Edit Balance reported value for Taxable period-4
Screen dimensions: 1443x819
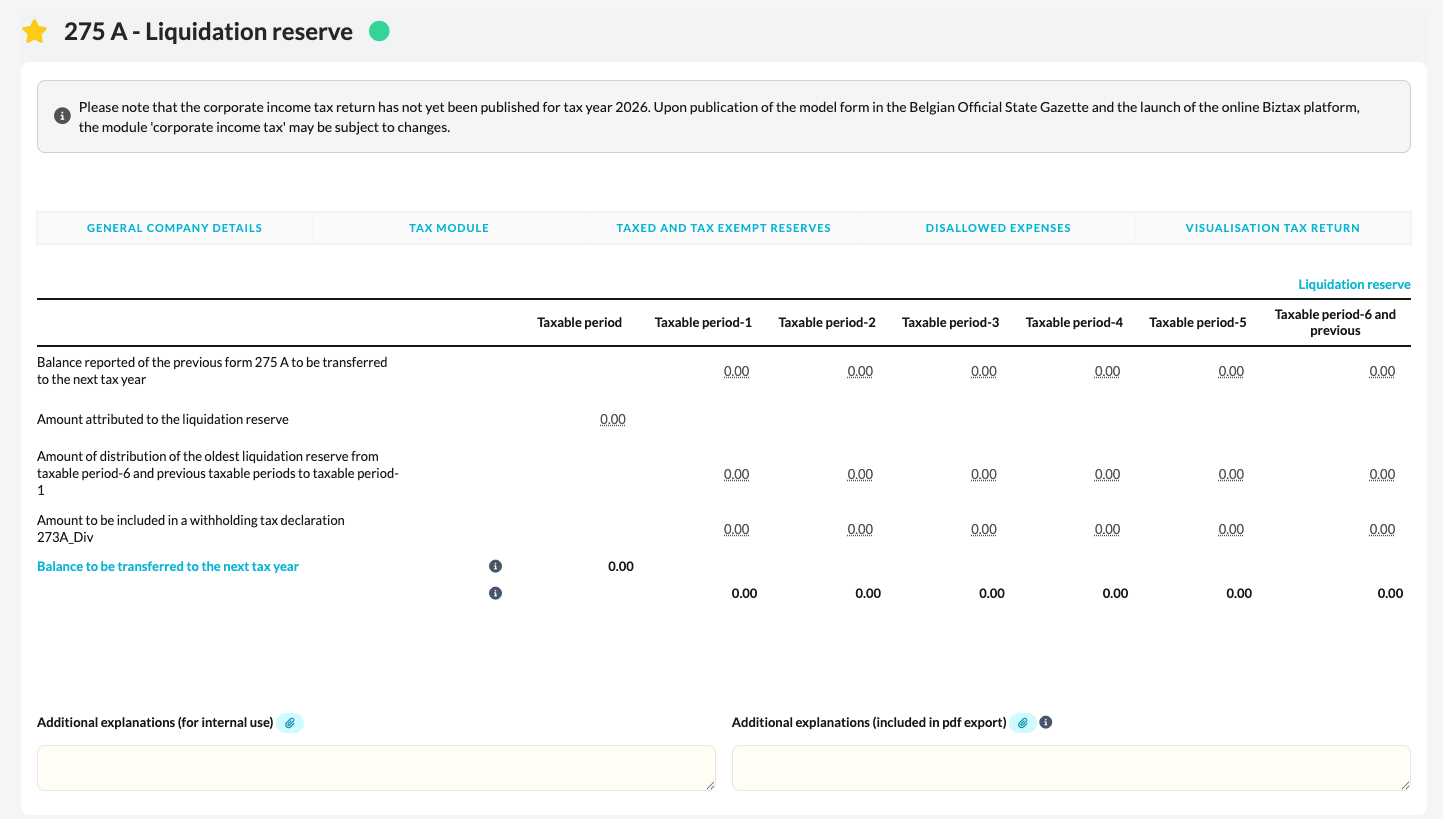click(1107, 371)
